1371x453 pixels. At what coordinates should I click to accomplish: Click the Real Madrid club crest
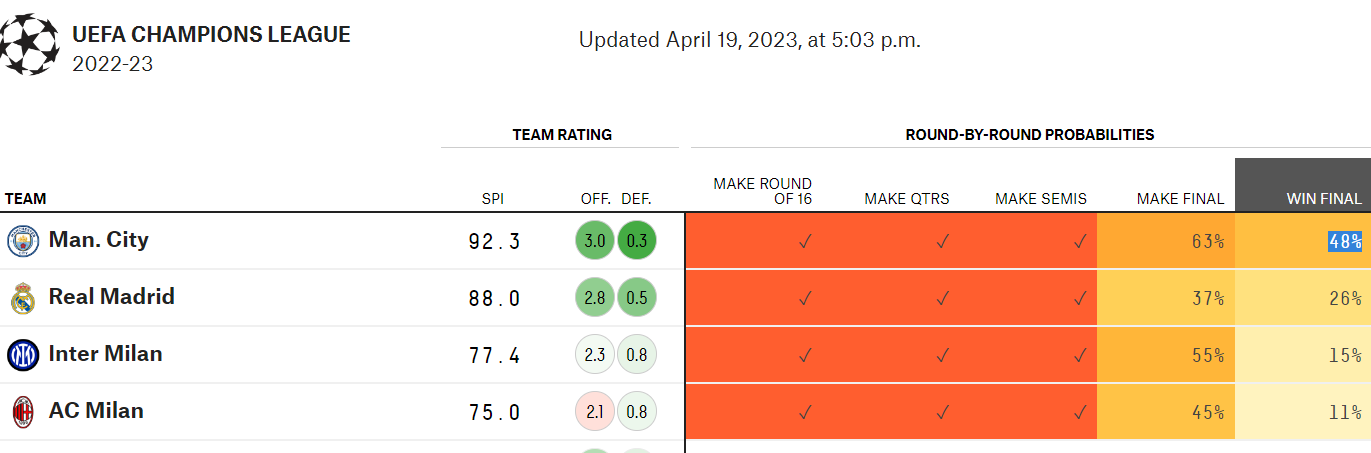point(22,298)
